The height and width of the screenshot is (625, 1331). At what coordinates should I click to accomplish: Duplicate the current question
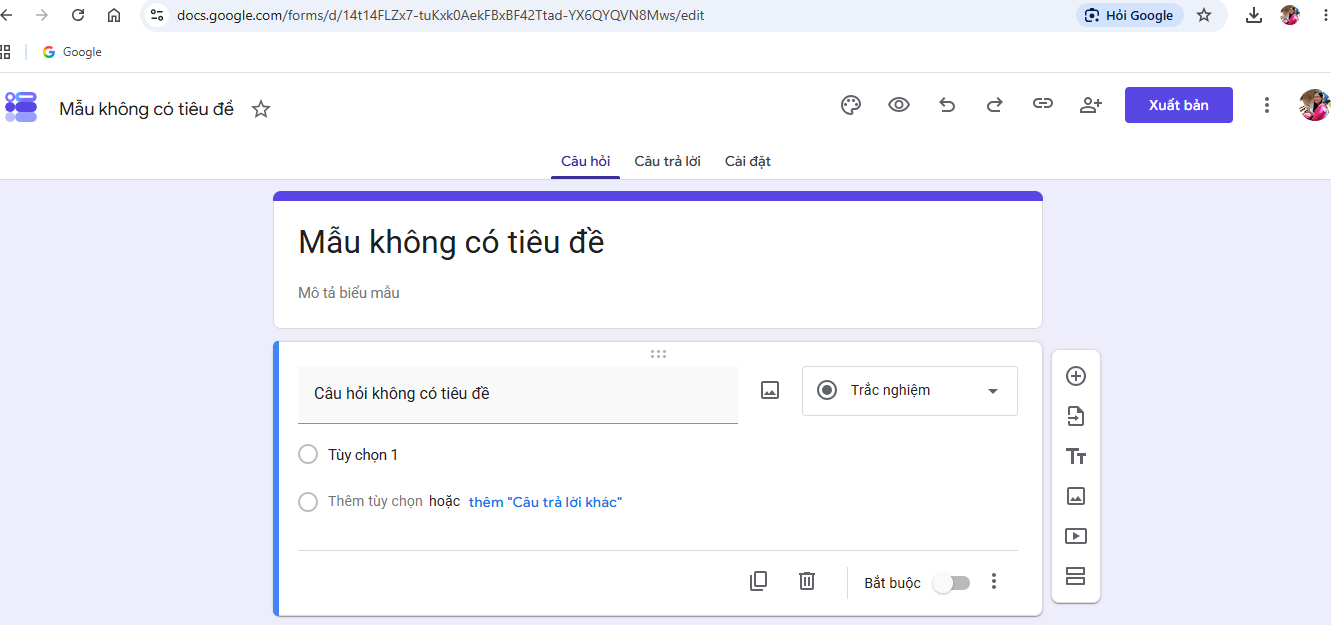[x=759, y=581]
